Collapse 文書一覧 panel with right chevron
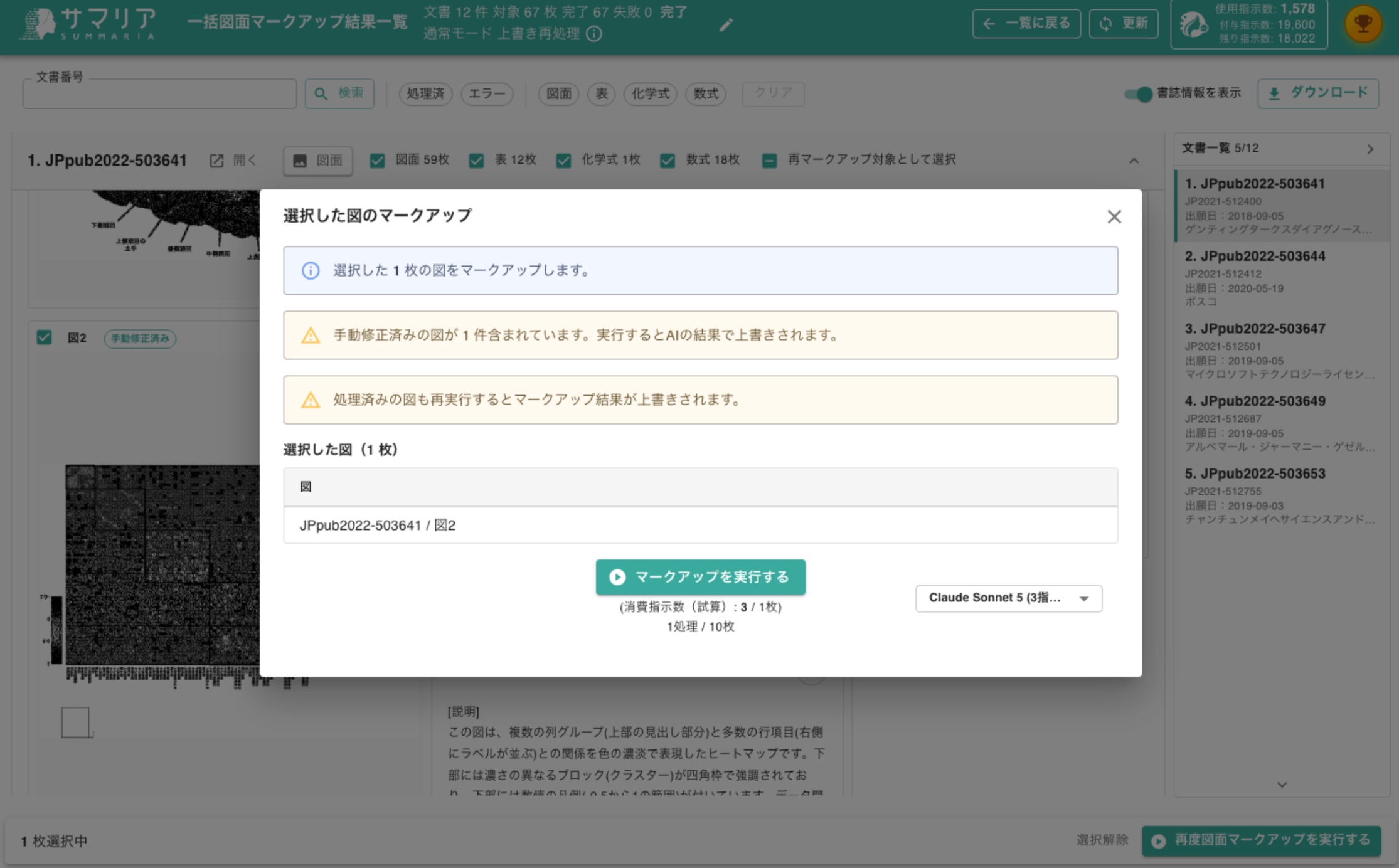 tap(1370, 149)
